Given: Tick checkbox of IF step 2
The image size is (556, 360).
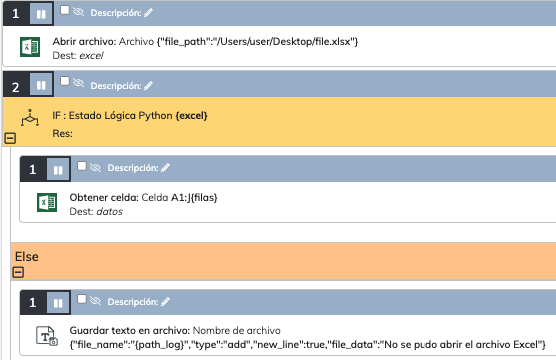Looking at the screenshot, I should (65, 81).
